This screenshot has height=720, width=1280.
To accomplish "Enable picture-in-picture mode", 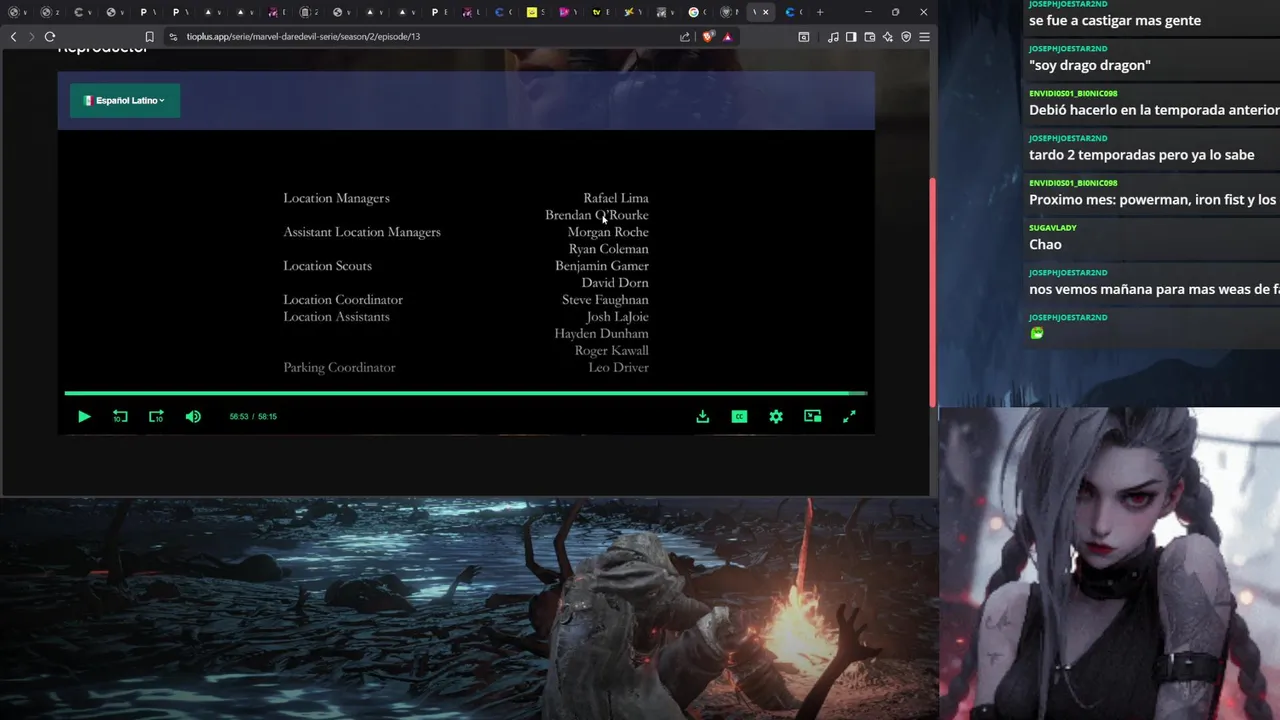I will [x=812, y=416].
